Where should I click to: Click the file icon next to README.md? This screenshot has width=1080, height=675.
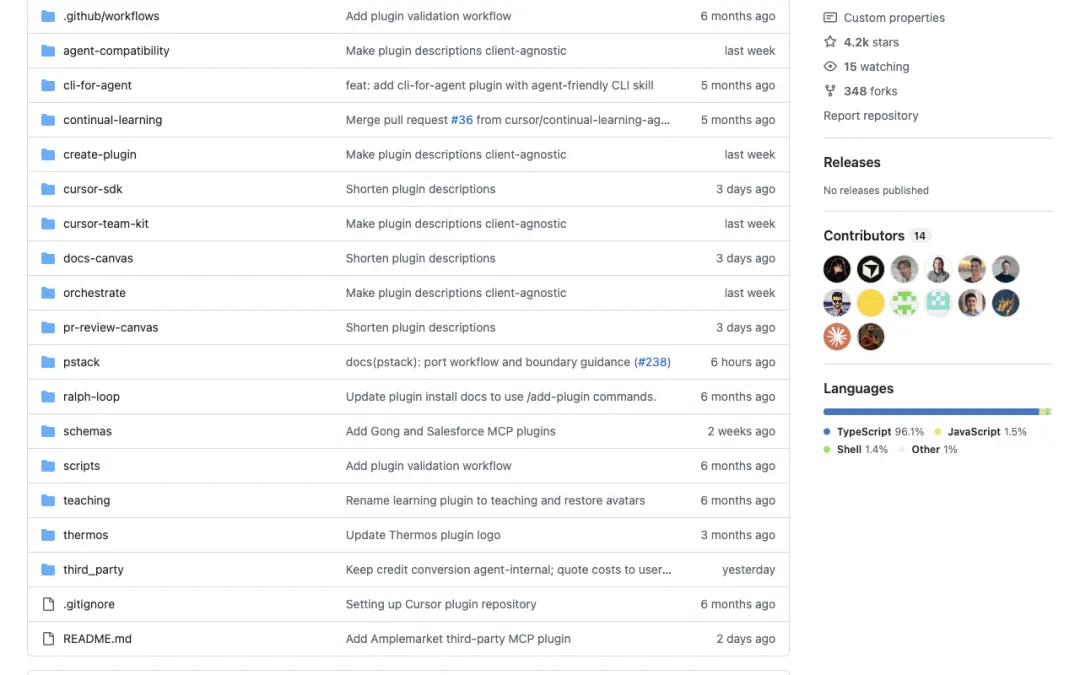tap(48, 639)
